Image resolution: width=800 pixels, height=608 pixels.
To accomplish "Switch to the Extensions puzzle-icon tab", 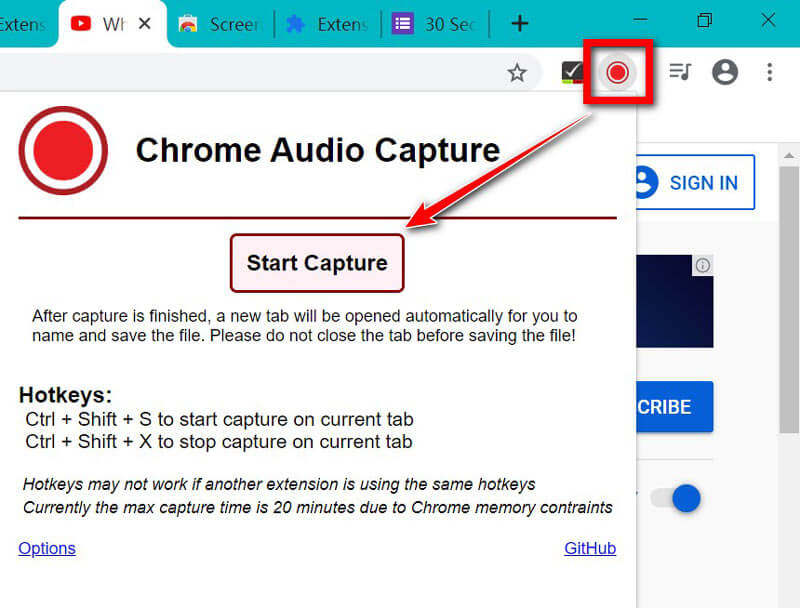I will (x=327, y=24).
